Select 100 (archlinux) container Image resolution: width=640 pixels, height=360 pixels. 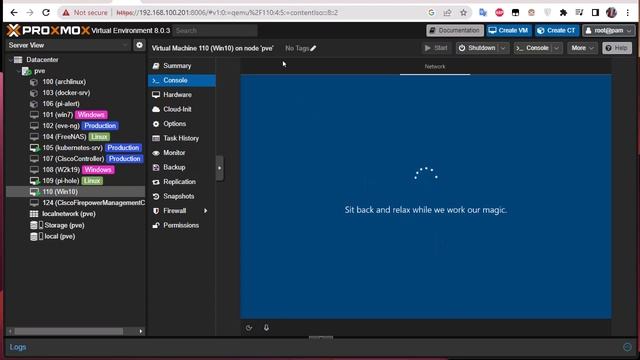[64, 82]
